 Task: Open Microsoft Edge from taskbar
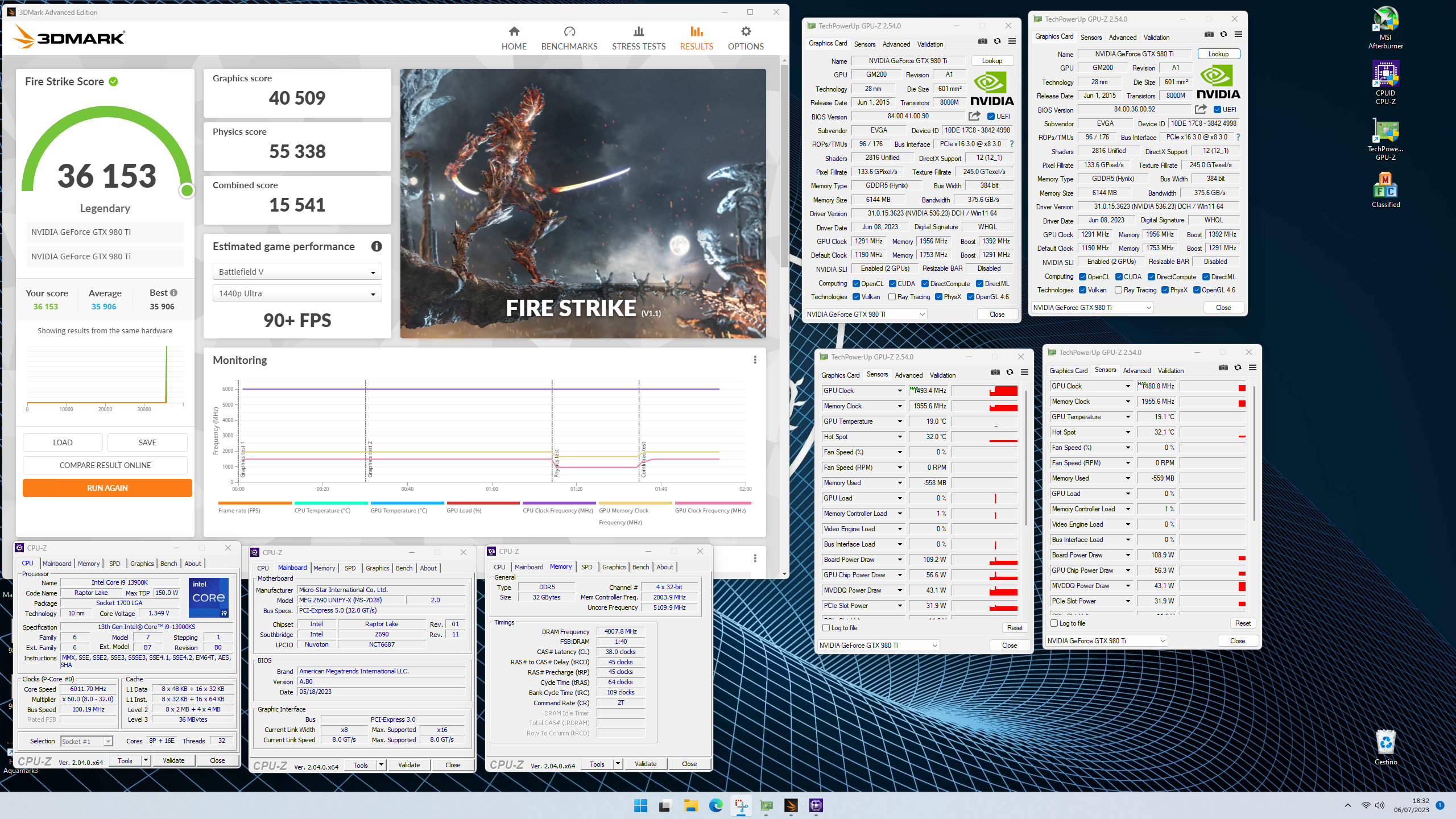(715, 805)
